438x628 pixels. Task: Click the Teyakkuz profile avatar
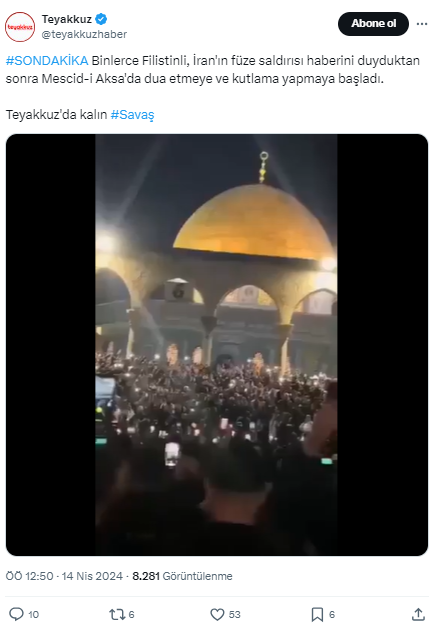20,27
